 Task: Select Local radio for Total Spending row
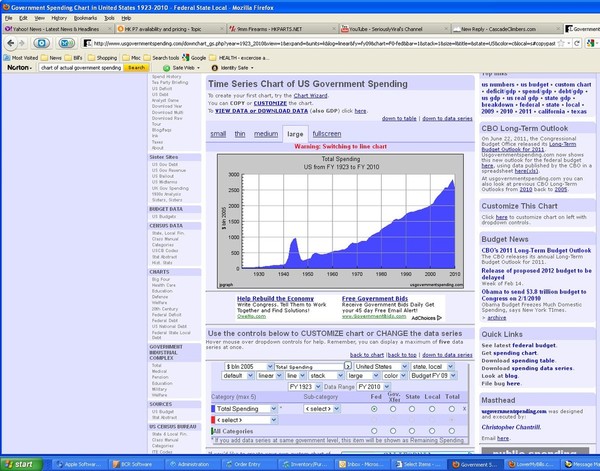[432, 409]
